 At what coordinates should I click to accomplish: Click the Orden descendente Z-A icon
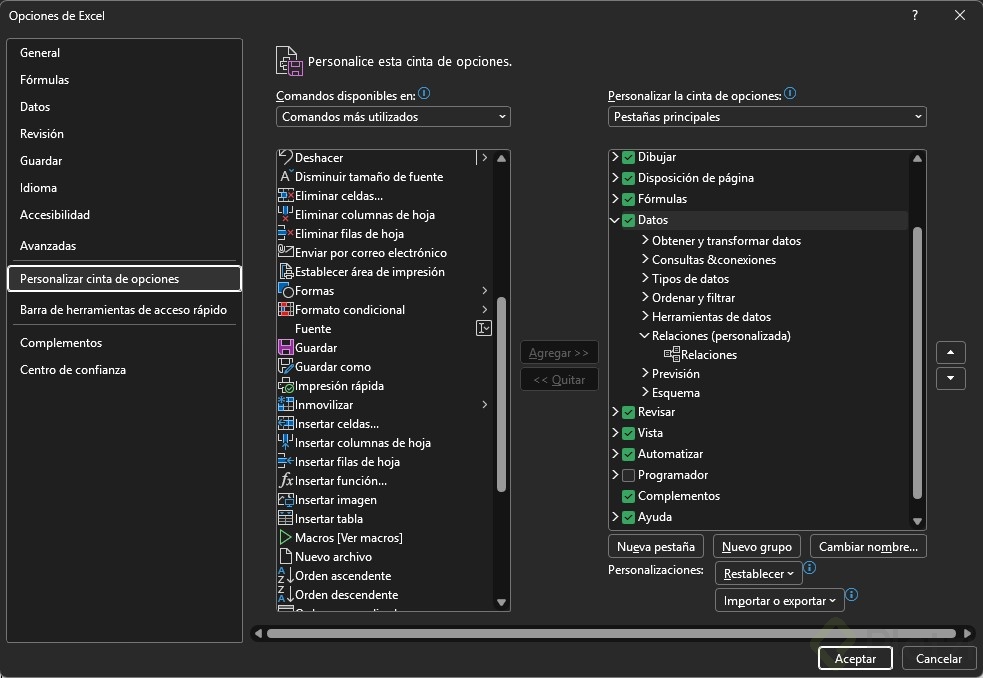point(286,594)
